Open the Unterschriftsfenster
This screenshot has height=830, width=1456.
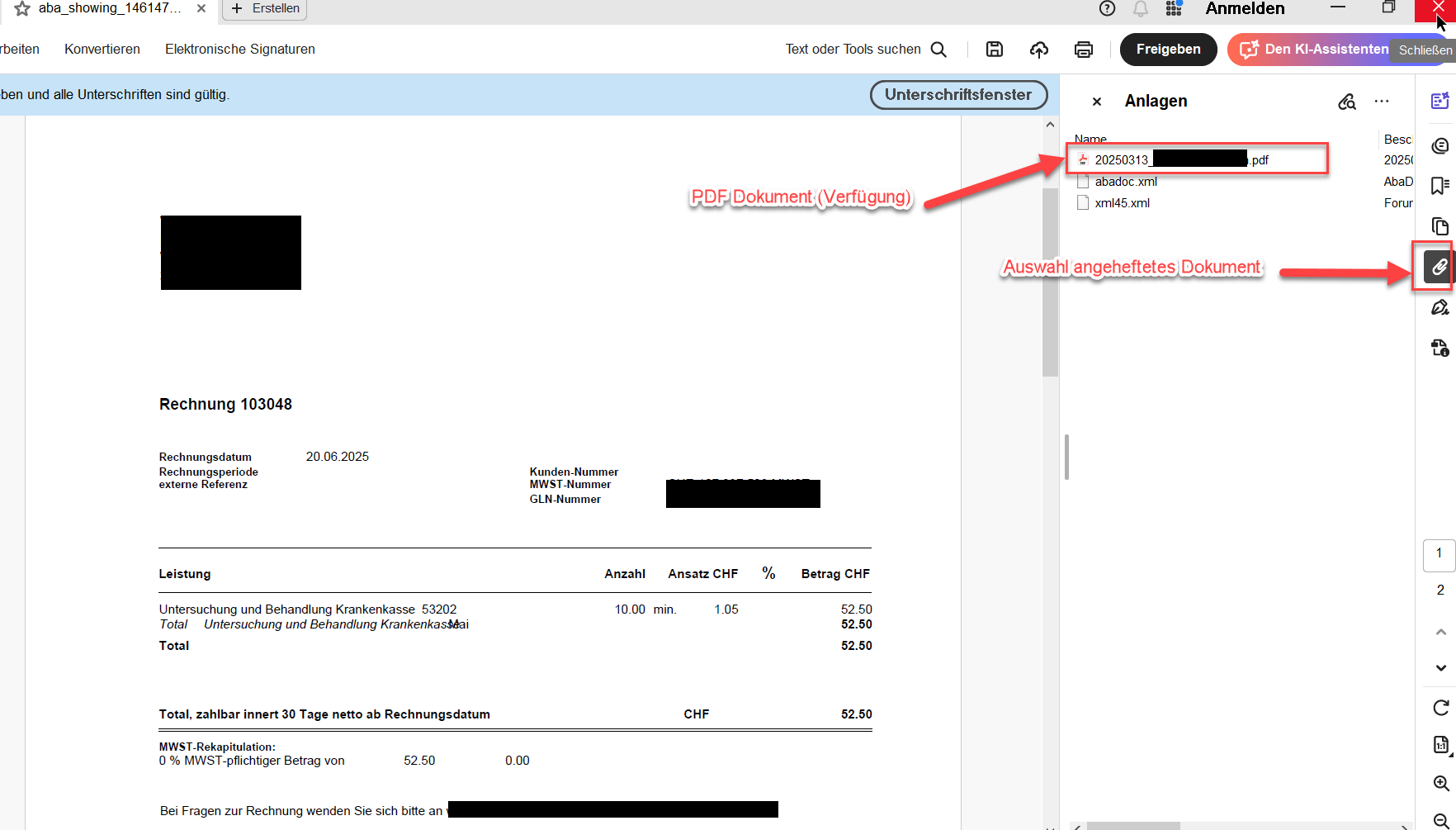pos(958,94)
